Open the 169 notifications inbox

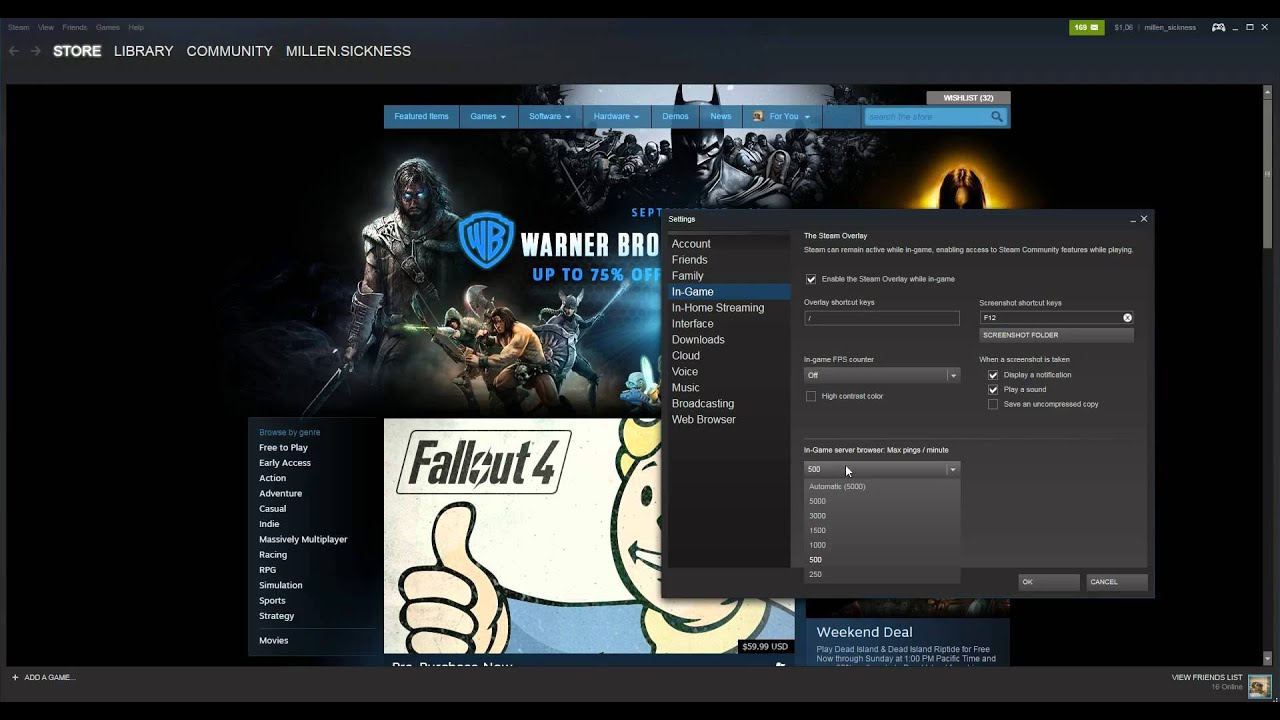[1087, 27]
